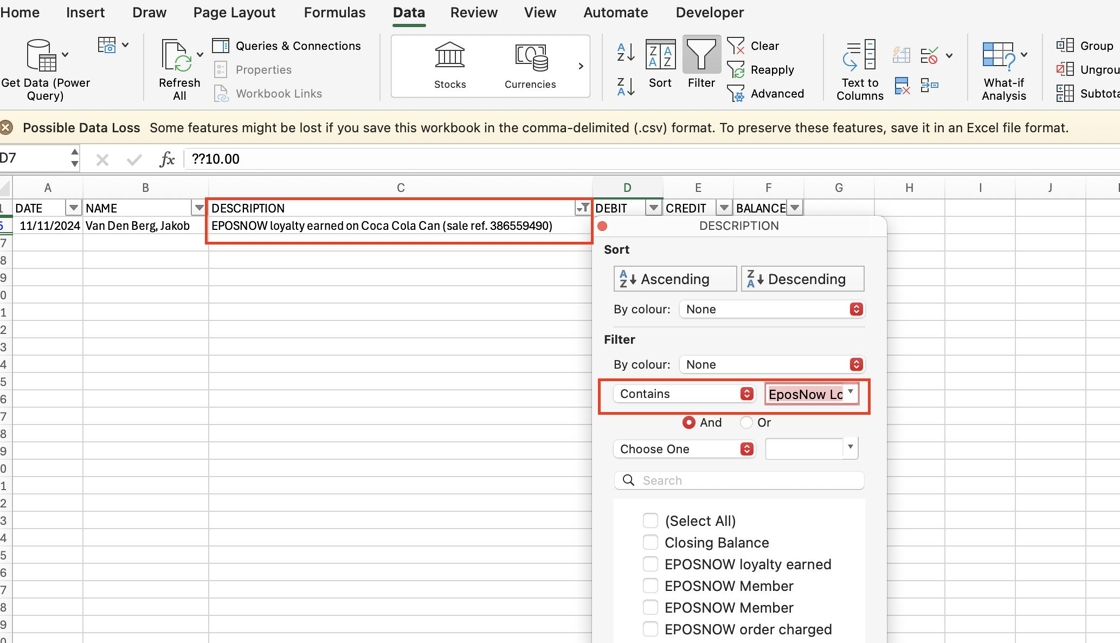The height and width of the screenshot is (643, 1120).
Task: Open the DATE column filter dropdown
Action: (x=73, y=208)
